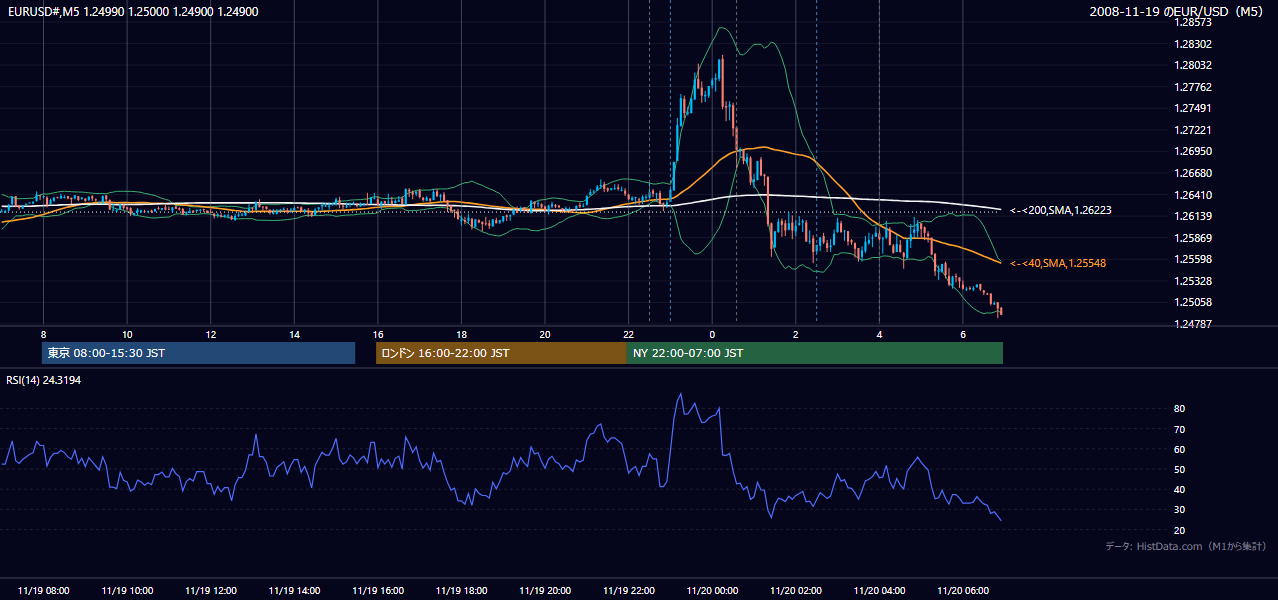1278x600 pixels.
Task: Click hour label 0 under price chart
Action: (712, 334)
